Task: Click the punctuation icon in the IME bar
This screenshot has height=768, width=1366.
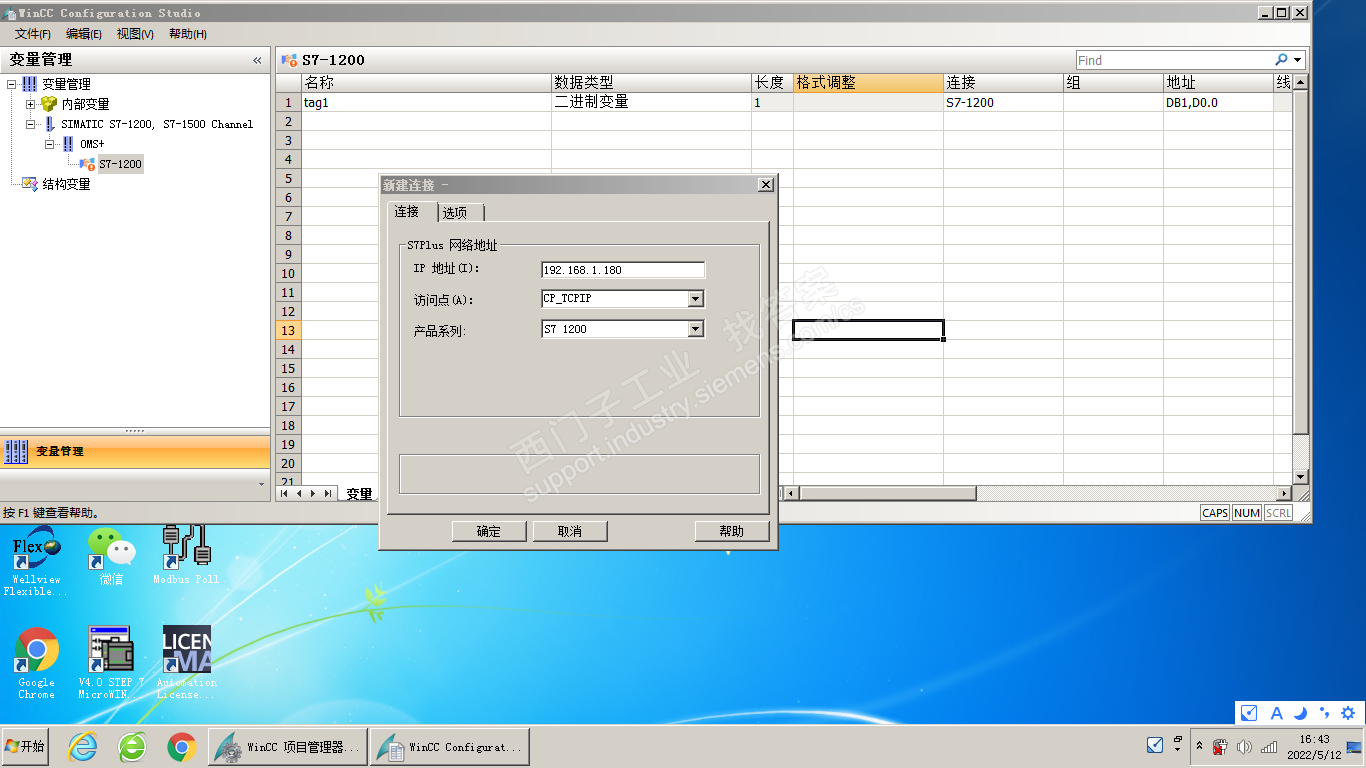Action: point(1324,713)
